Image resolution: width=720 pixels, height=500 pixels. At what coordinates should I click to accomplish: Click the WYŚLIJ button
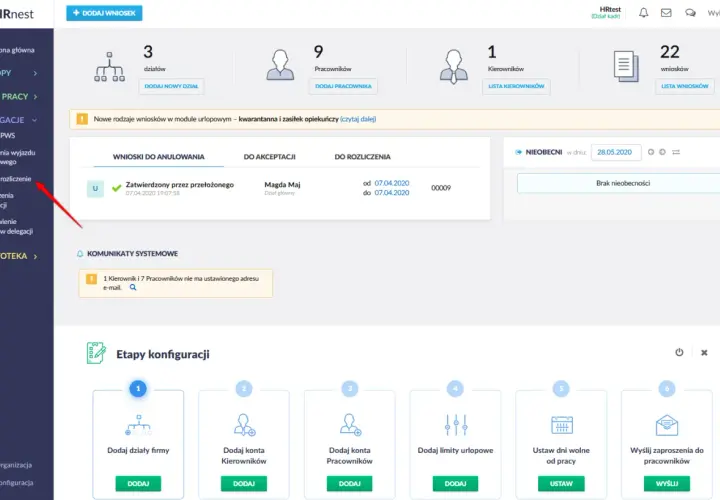click(667, 483)
